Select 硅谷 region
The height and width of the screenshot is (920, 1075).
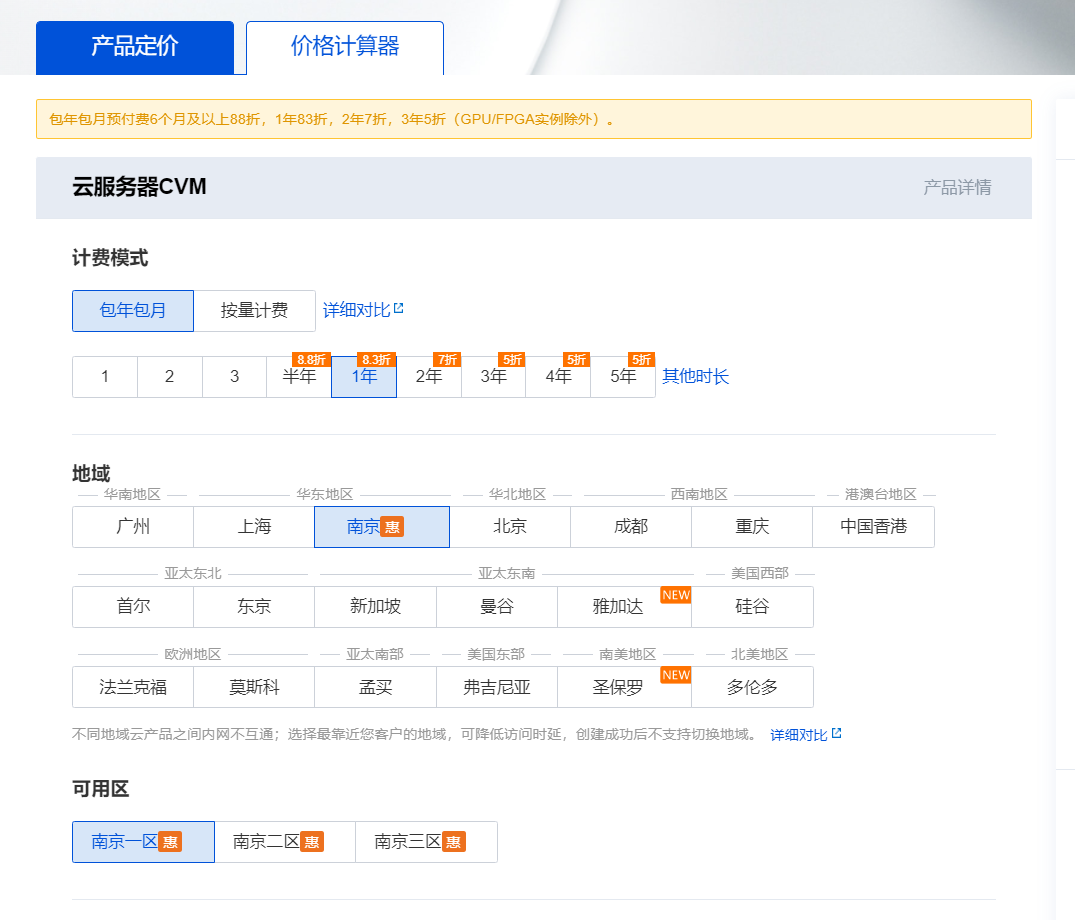pos(752,607)
